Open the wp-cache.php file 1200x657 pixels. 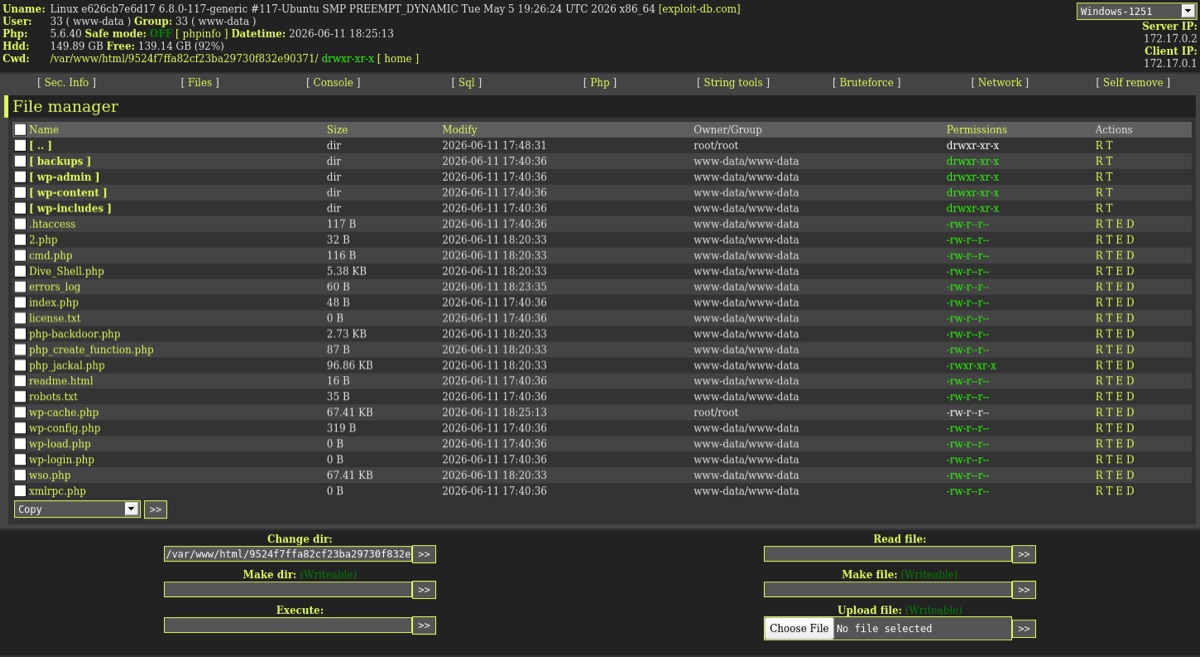pos(64,412)
